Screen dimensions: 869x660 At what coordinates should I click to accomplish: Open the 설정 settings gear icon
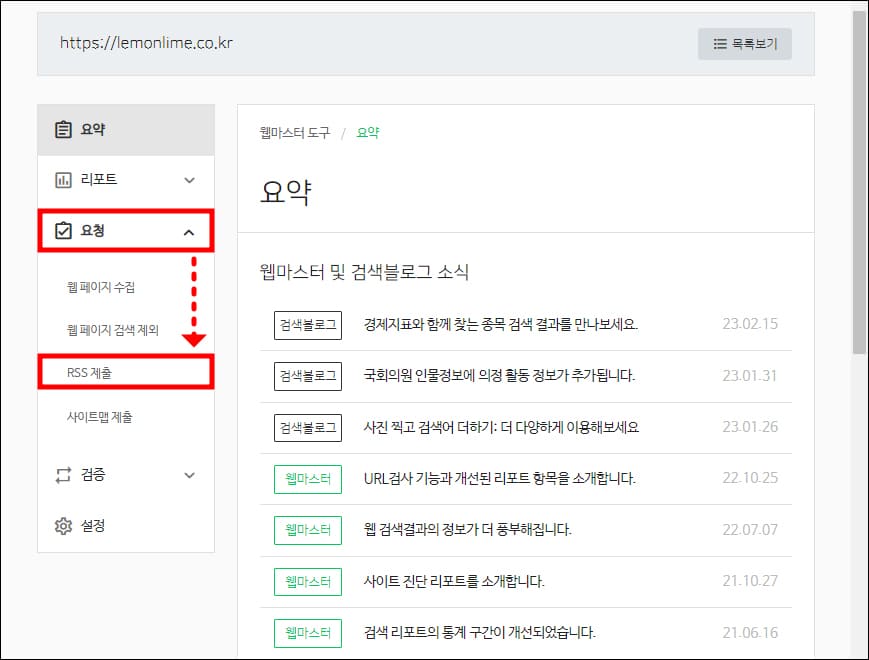point(62,527)
